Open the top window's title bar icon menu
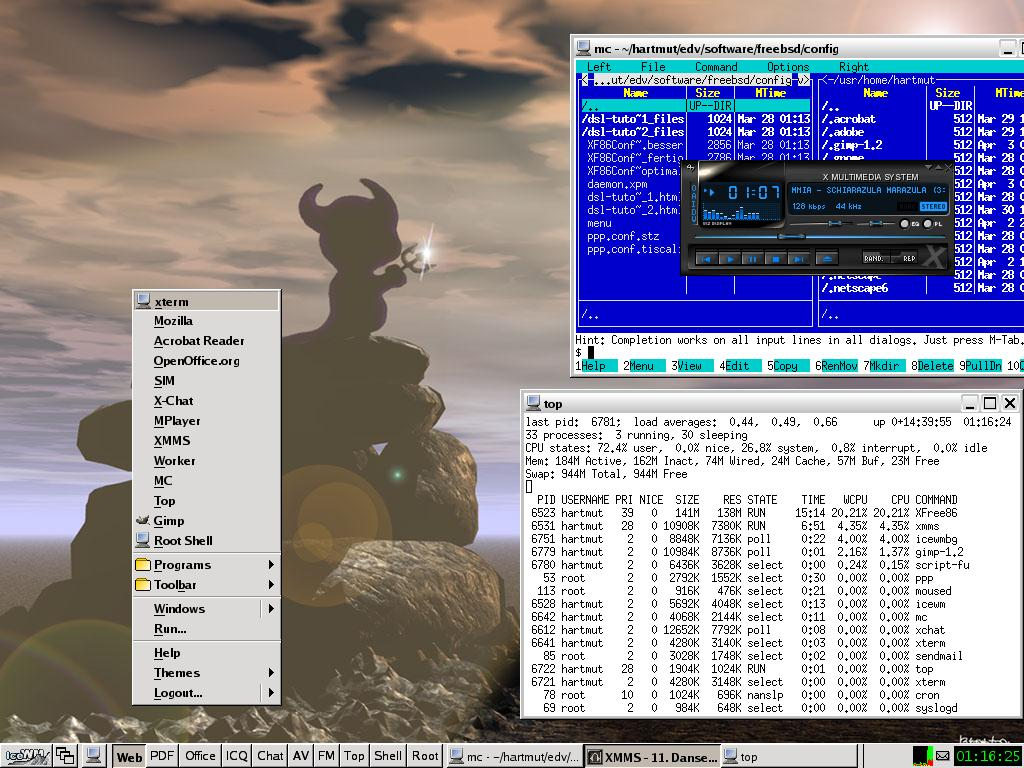Viewport: 1024px width, 768px height. (x=534, y=403)
